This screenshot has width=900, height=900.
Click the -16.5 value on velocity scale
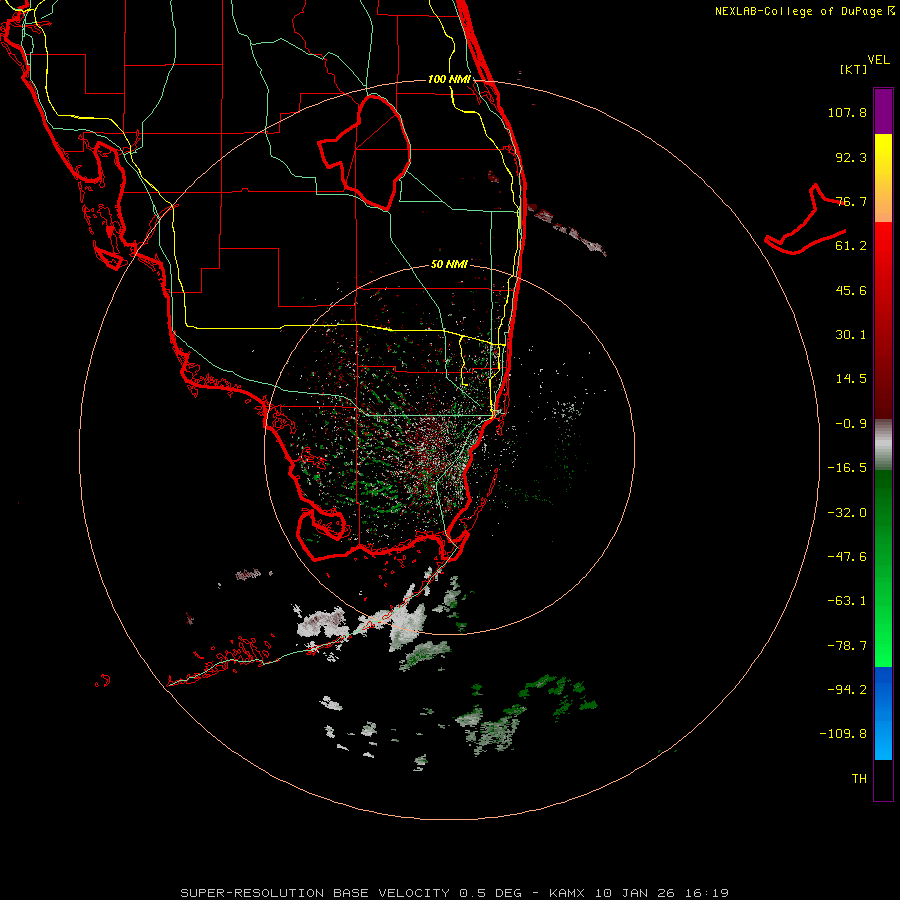847,468
